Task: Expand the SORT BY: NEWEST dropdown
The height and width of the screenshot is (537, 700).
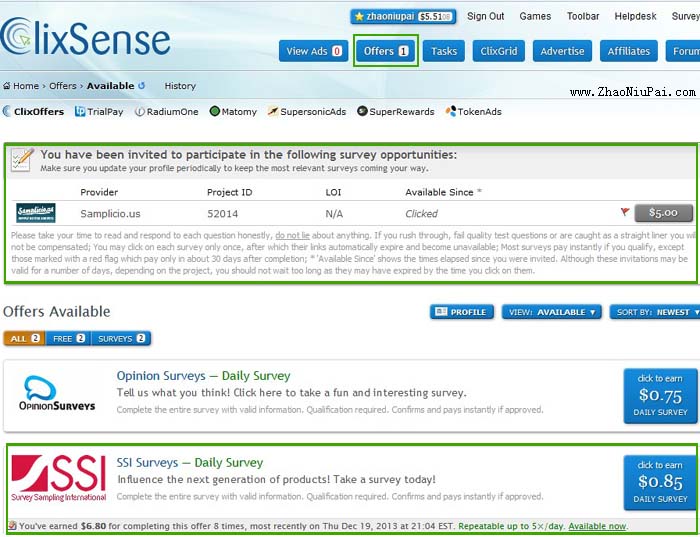Action: [x=655, y=312]
